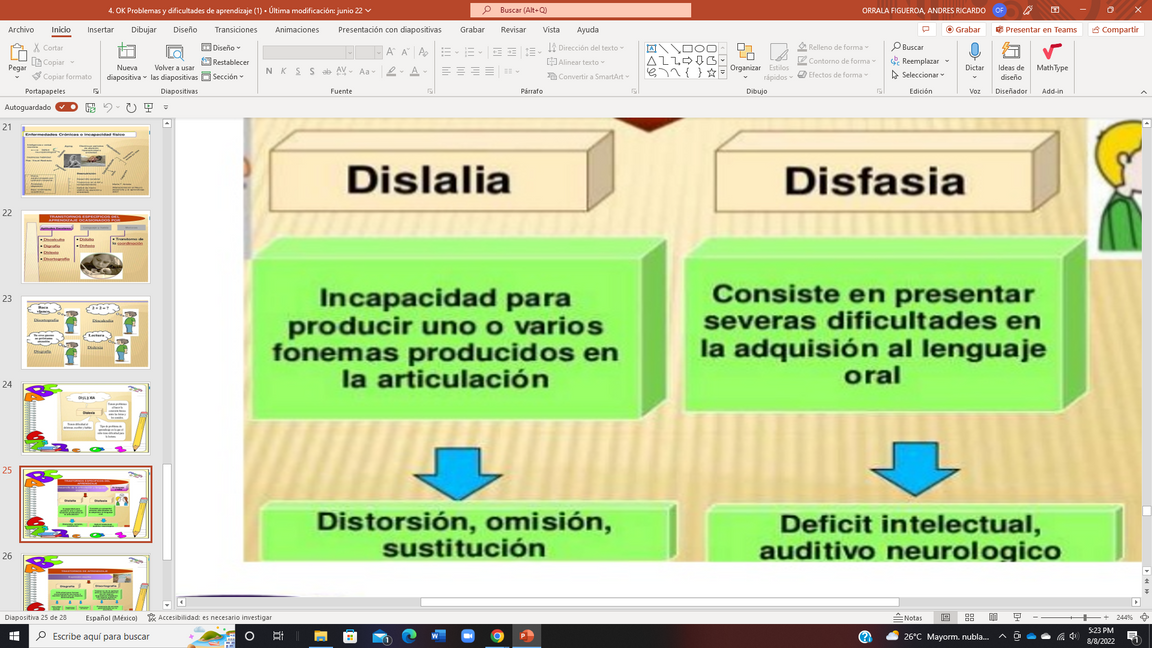1152x648 pixels.
Task: Click Nueva diapositiva icon
Action: click(x=126, y=52)
